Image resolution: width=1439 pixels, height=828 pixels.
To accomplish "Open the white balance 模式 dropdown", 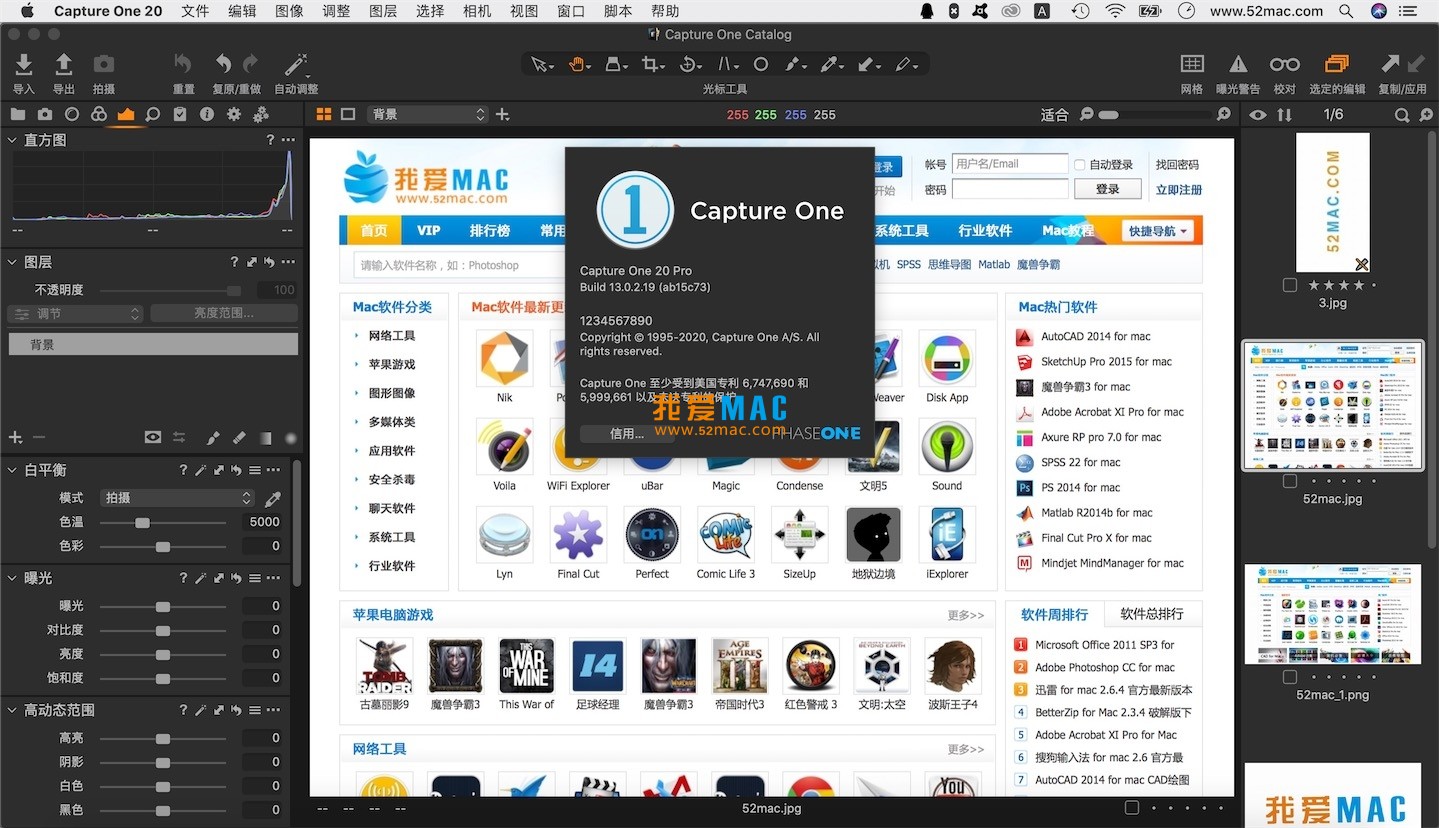I will 178,498.
